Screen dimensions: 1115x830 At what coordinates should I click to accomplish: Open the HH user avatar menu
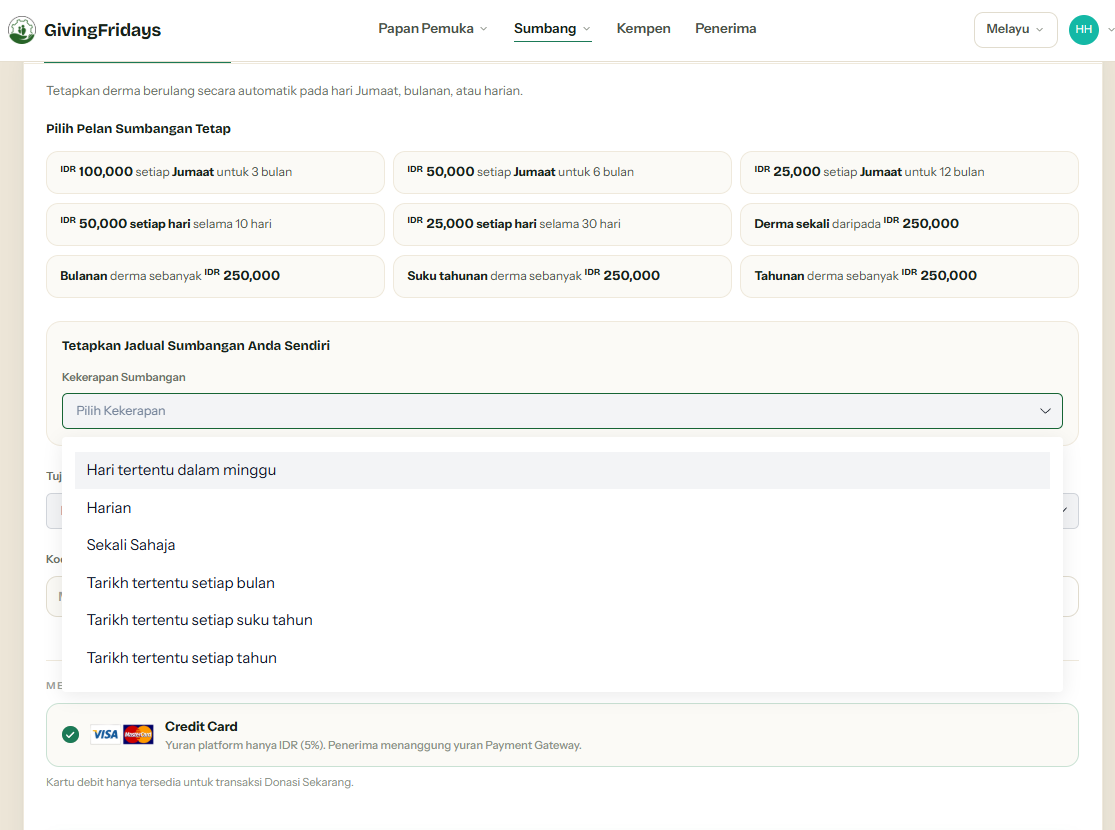pyautogui.click(x=1083, y=29)
